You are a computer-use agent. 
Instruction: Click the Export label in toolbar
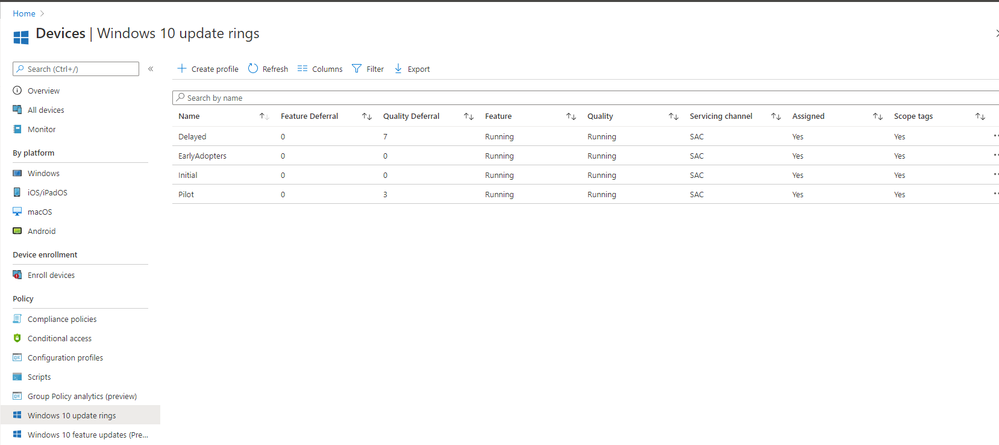pos(419,69)
